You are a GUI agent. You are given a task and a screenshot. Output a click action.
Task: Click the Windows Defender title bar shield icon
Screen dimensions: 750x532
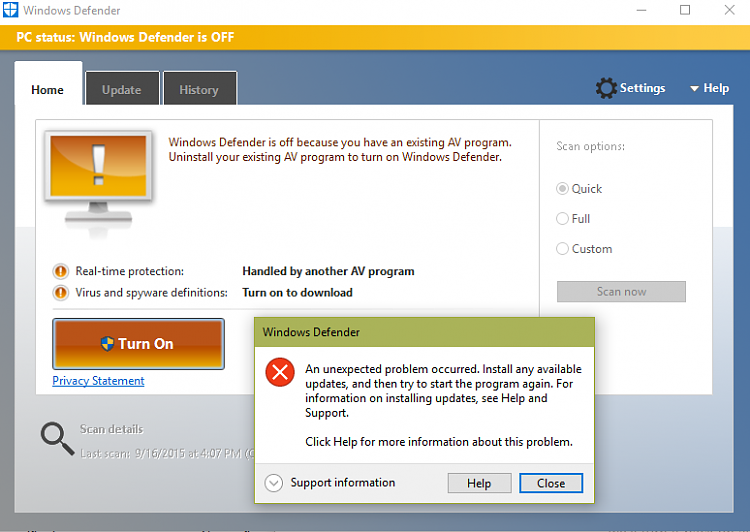(10, 10)
